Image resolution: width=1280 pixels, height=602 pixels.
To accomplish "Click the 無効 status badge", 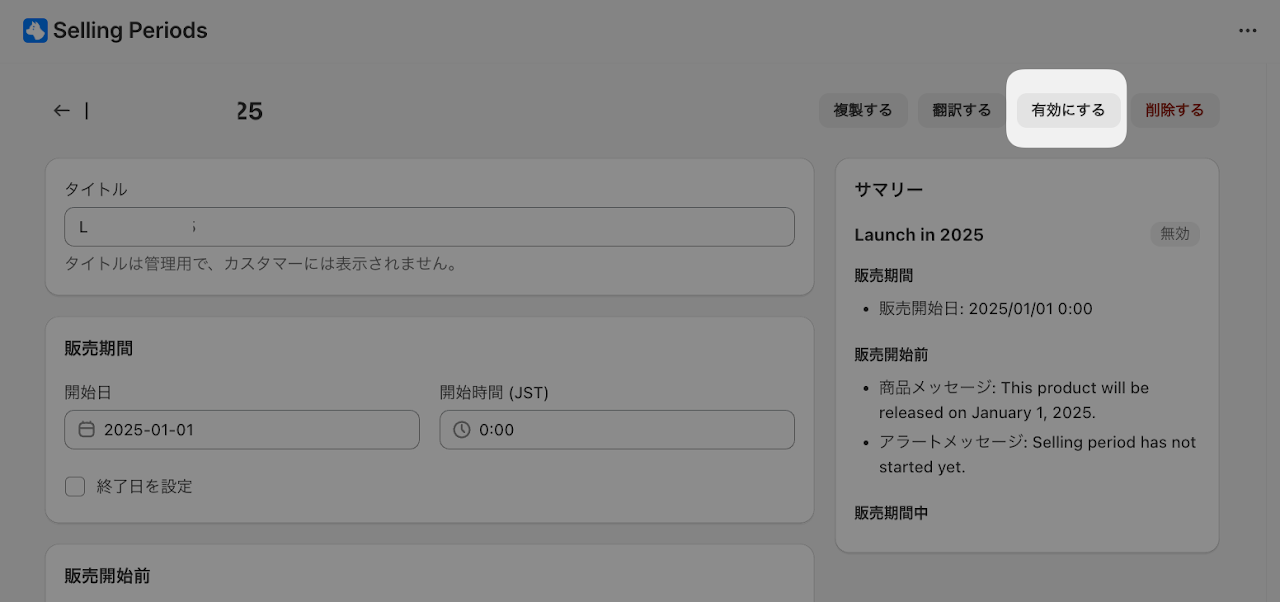I will [1175, 234].
